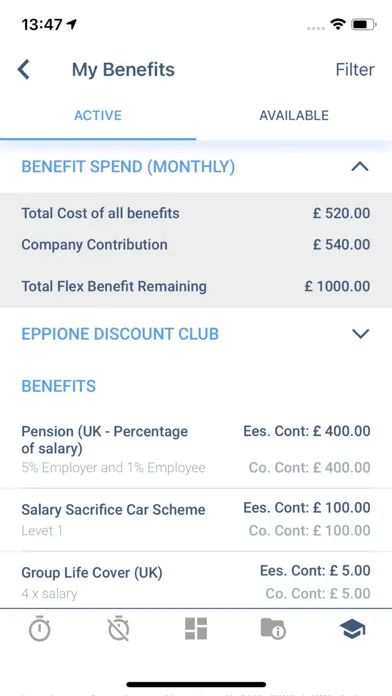Tap the location arrow in status bar
Image resolution: width=392 pixels, height=696 pixels.
tap(71, 24)
